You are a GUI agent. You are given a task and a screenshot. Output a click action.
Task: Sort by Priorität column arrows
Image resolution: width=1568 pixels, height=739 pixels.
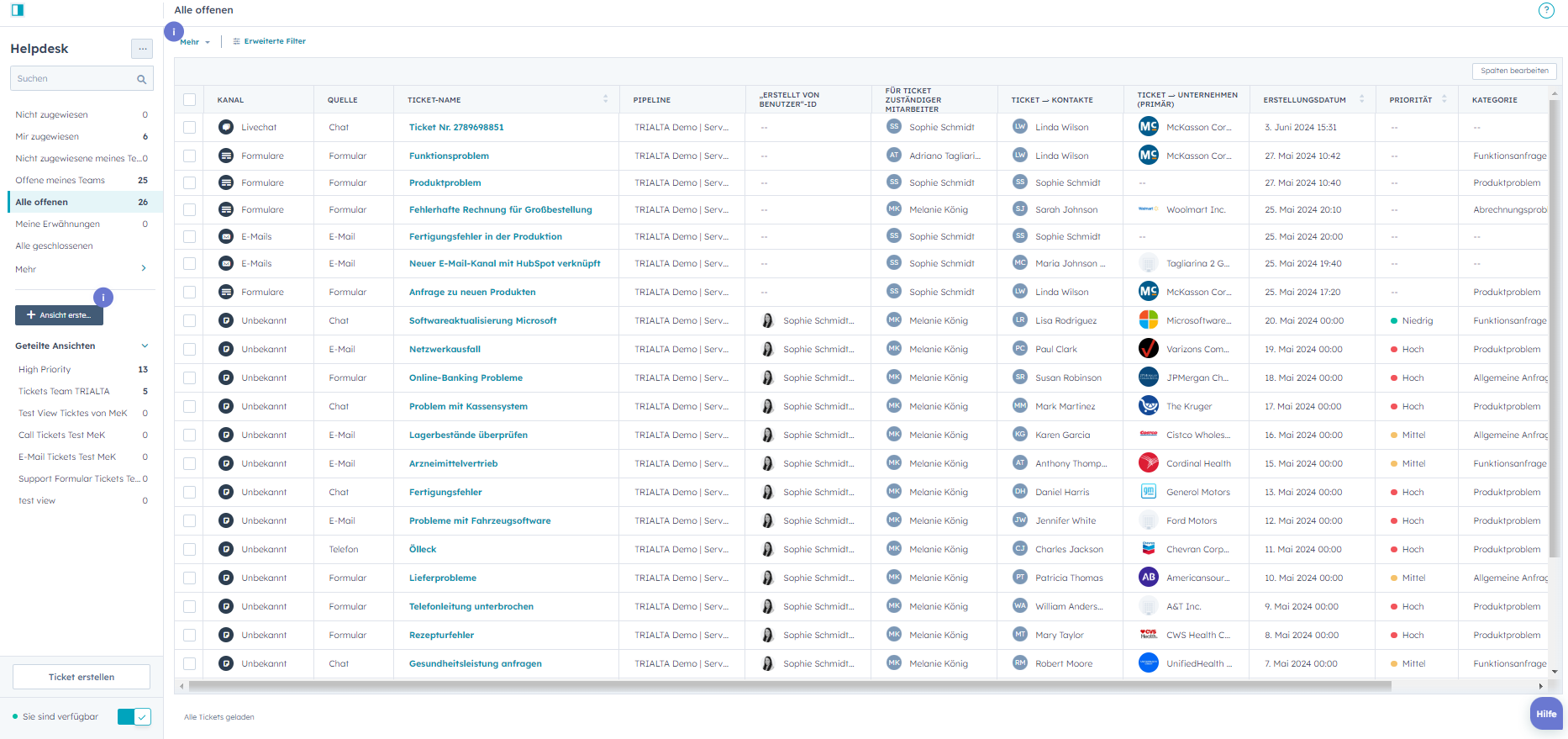(x=1444, y=99)
